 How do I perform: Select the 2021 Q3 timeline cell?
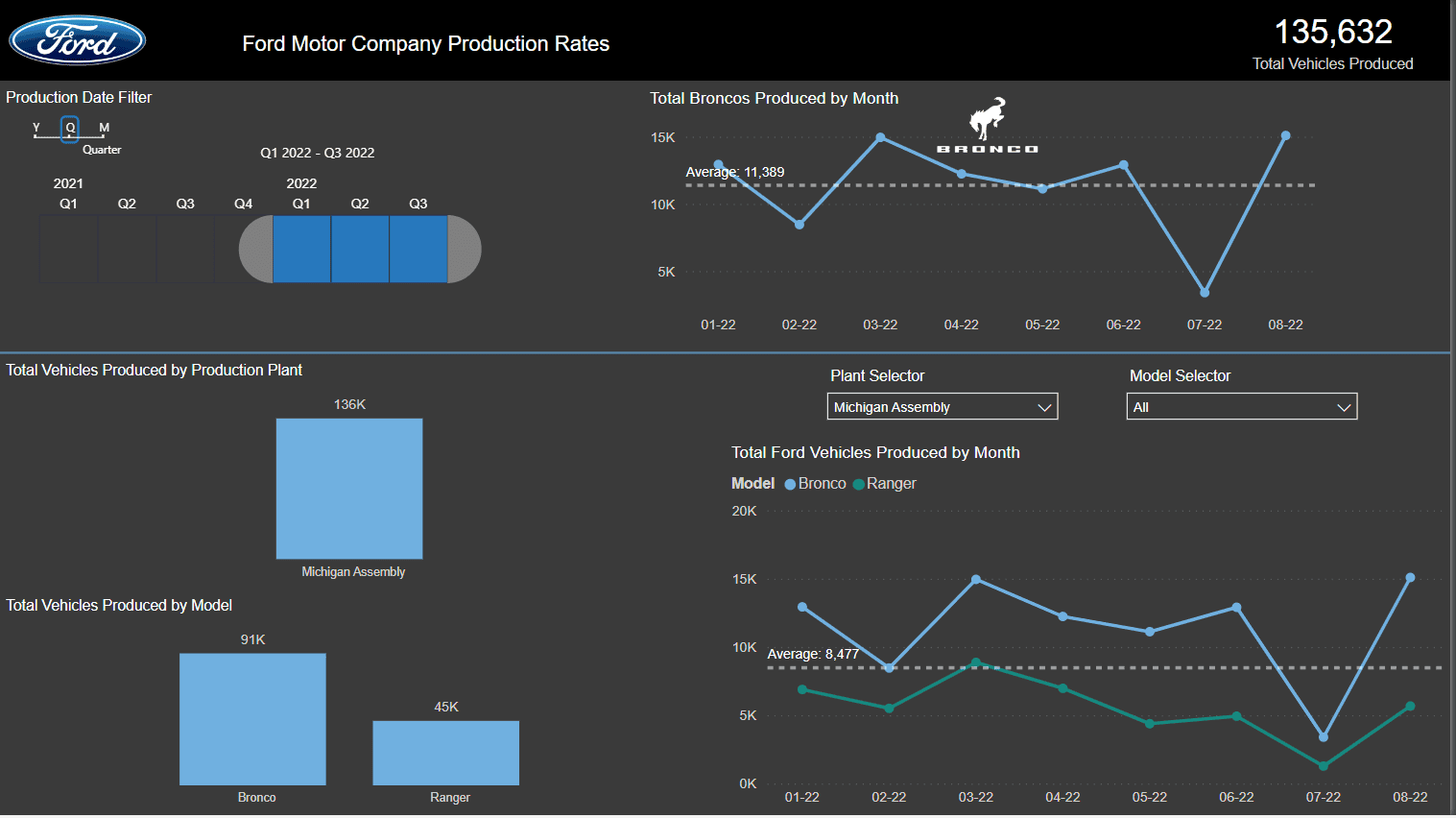185,250
